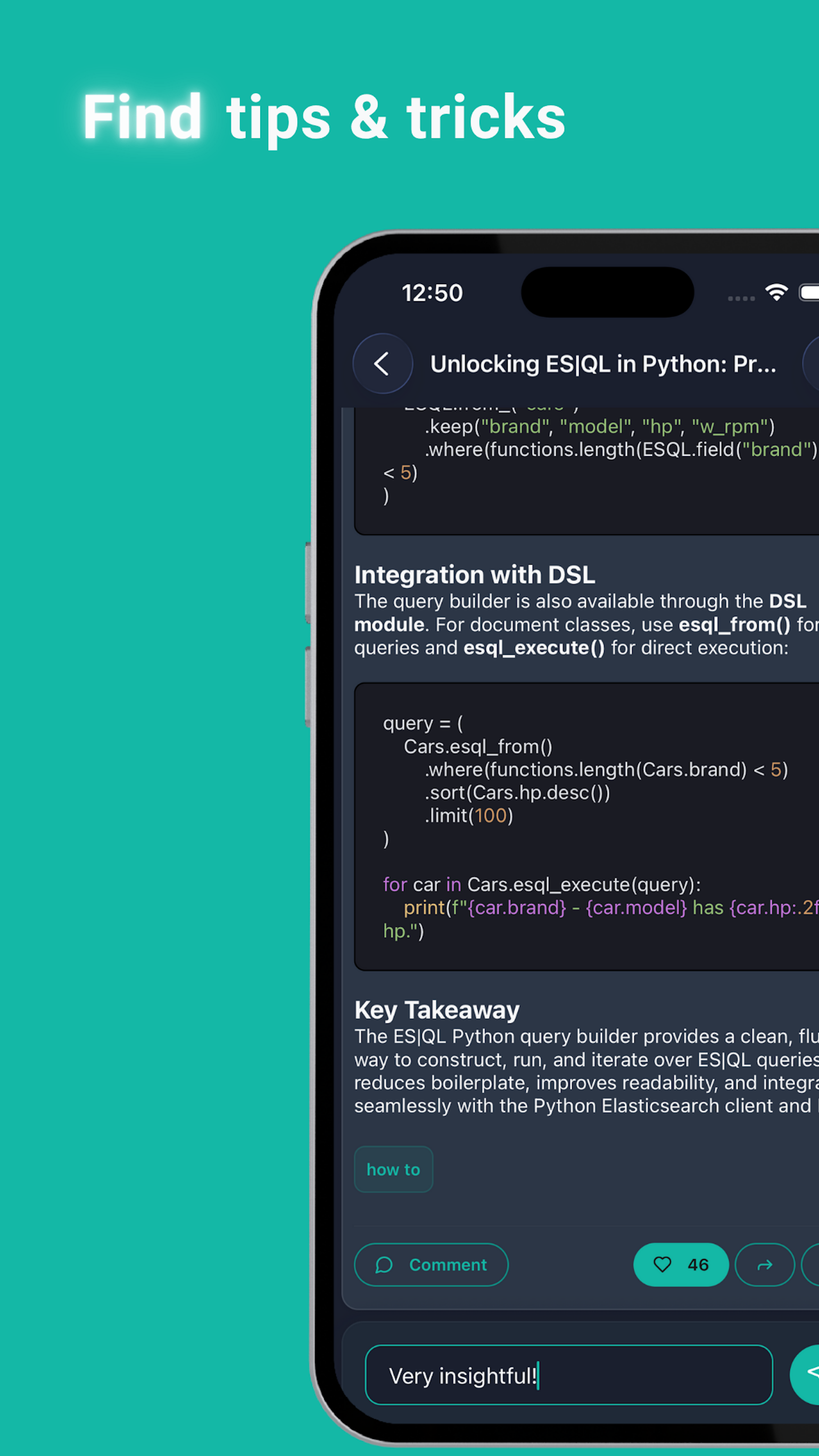Tap the '.where(functions.length(Cars.brand) < 5)' line
This screenshot has width=819, height=1456.
pyautogui.click(x=606, y=770)
